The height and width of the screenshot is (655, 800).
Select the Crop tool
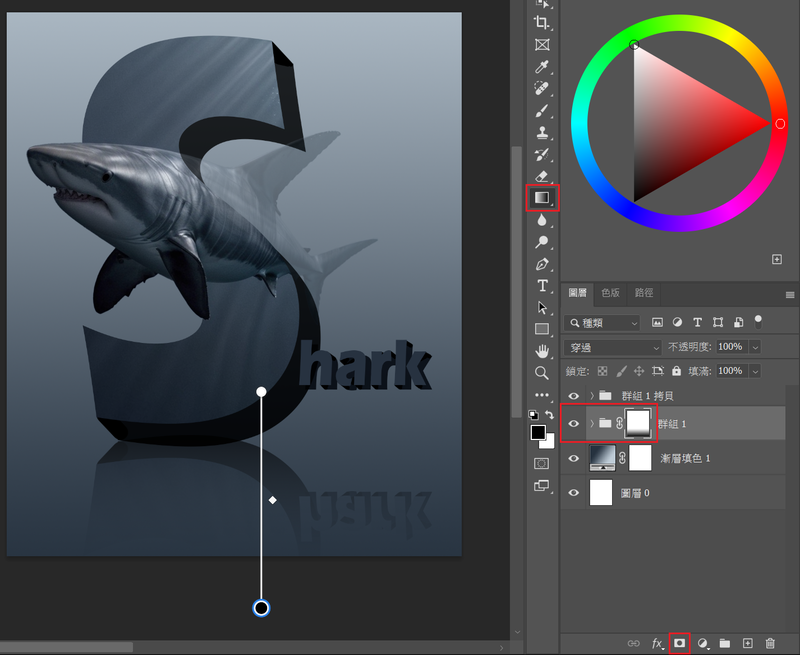click(542, 23)
